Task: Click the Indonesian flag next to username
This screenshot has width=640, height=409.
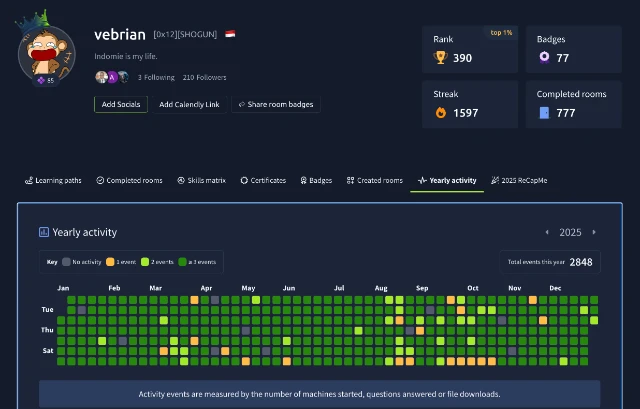Action: coord(231,34)
